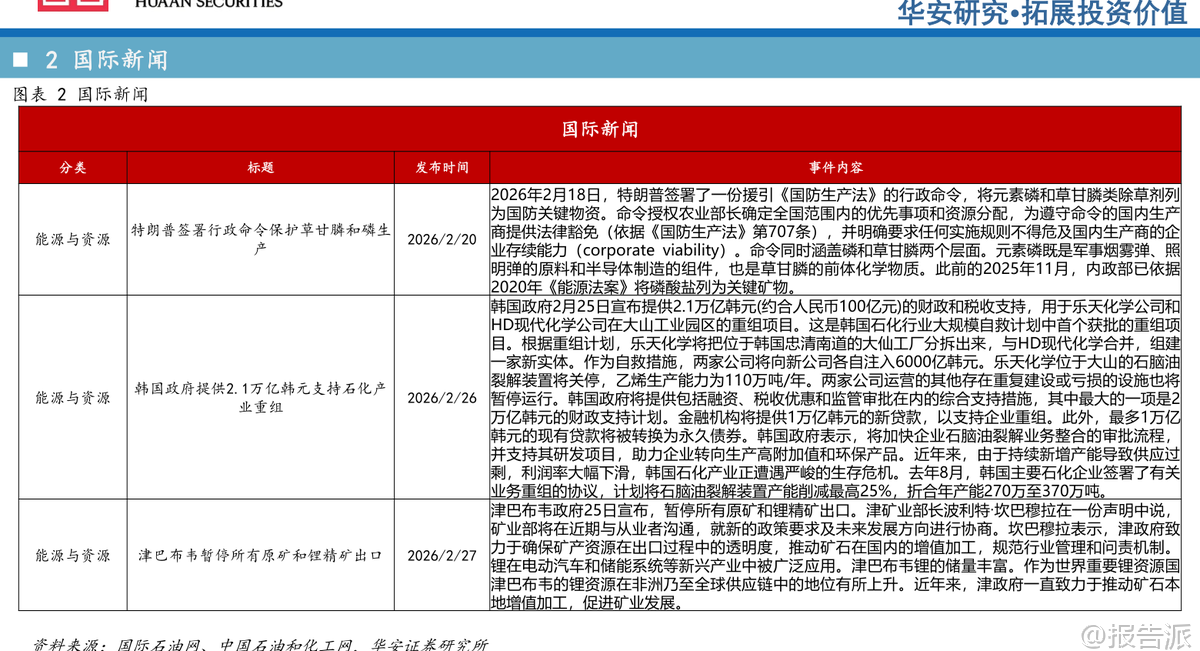Click the 发布时间 column header
Screen dimensions: 1200x651
click(x=442, y=168)
